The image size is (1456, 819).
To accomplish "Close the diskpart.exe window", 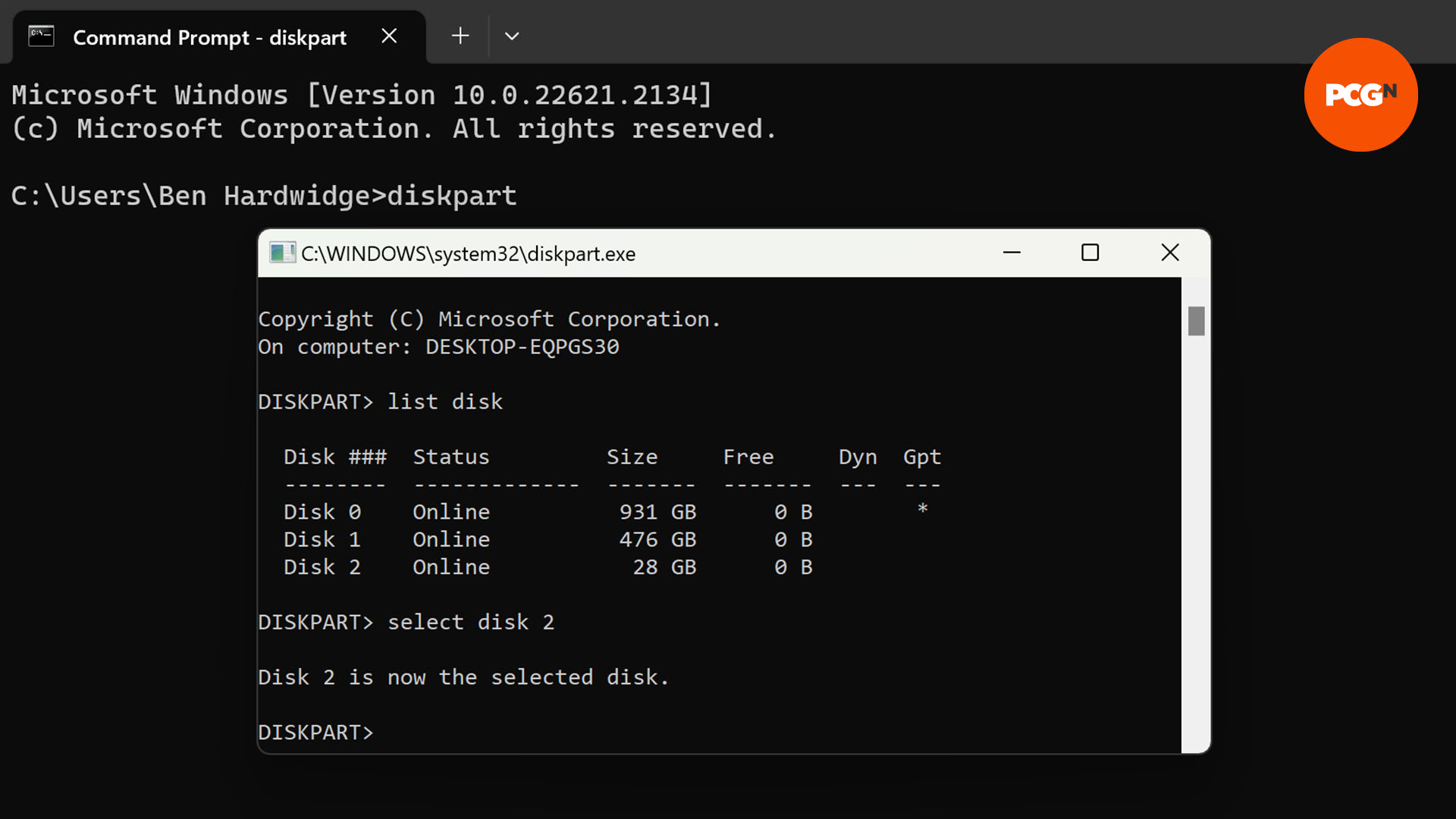I will pos(1169,253).
